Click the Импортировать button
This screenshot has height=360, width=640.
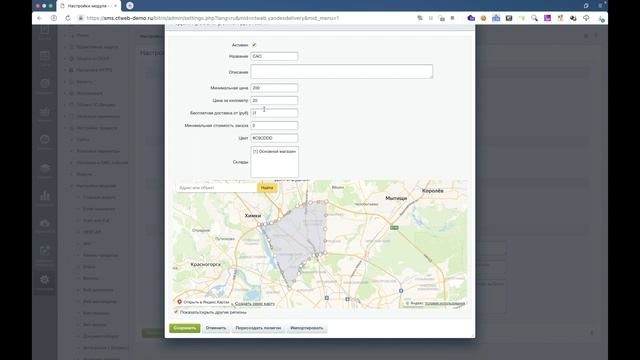307,328
